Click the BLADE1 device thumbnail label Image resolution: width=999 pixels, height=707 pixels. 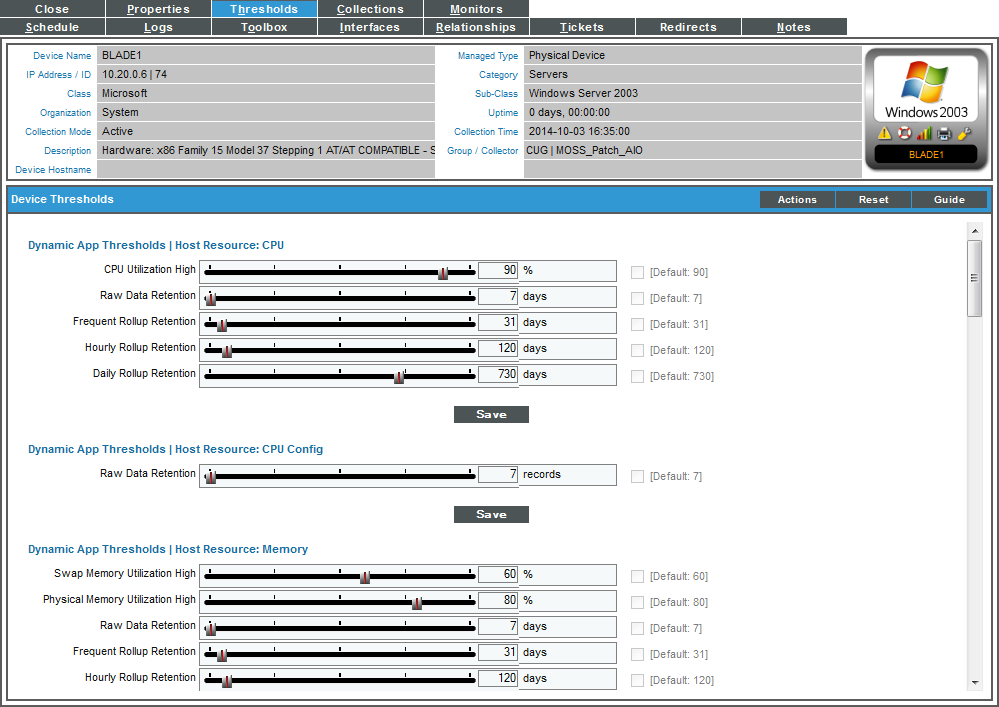click(925, 153)
